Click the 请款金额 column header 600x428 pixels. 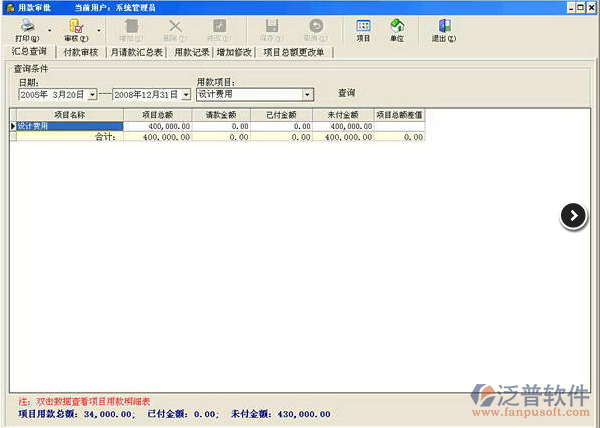point(221,115)
